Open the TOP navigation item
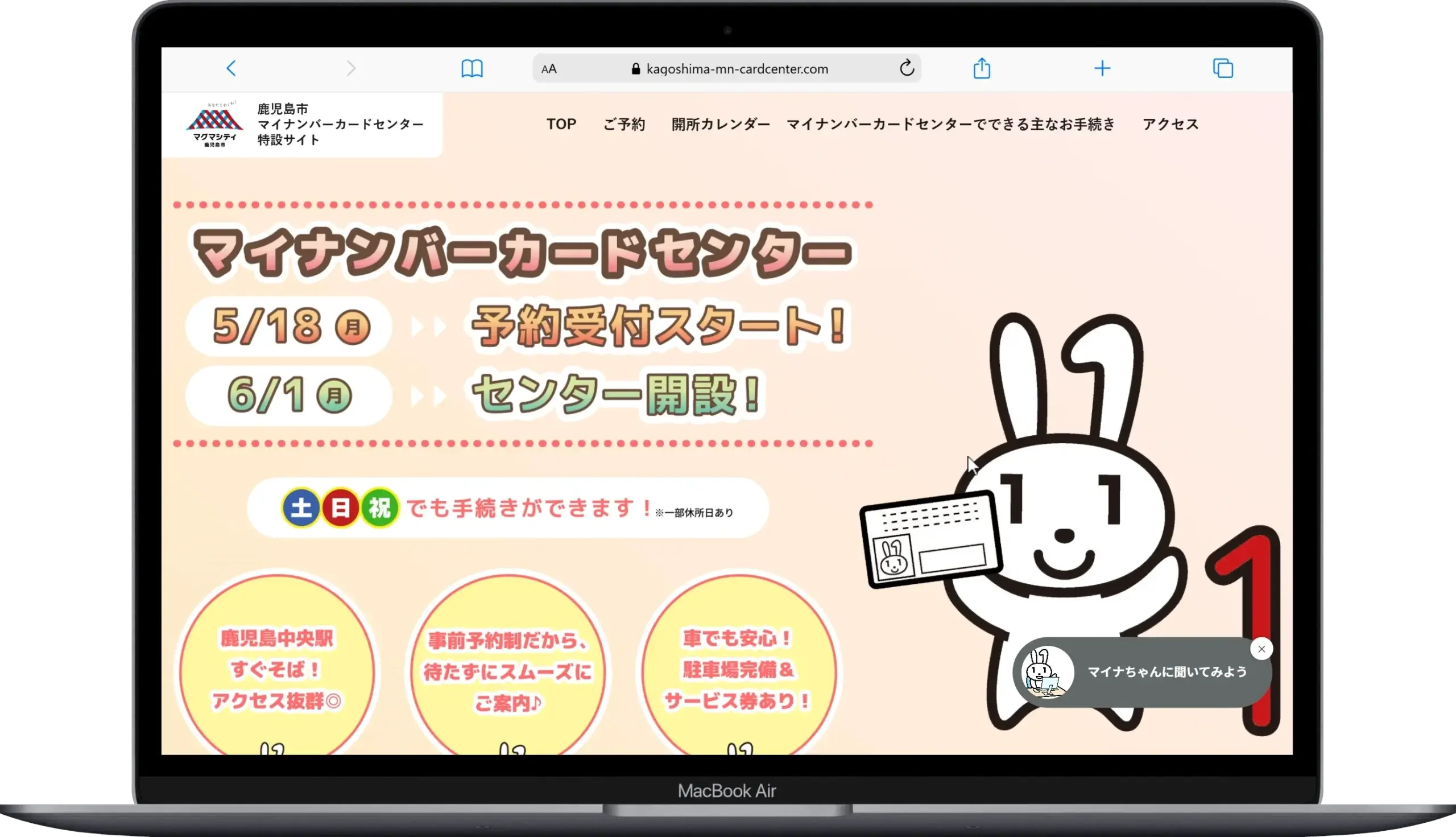This screenshot has width=1456, height=837. [561, 124]
